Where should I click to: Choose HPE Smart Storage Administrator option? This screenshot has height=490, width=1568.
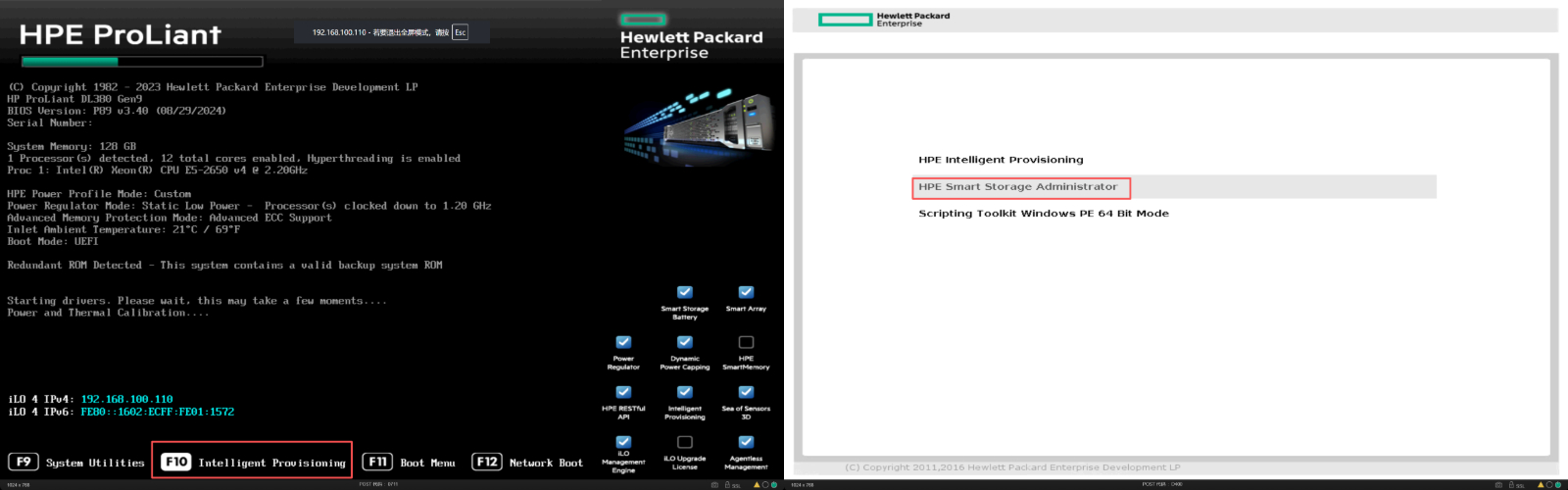pyautogui.click(x=1017, y=187)
